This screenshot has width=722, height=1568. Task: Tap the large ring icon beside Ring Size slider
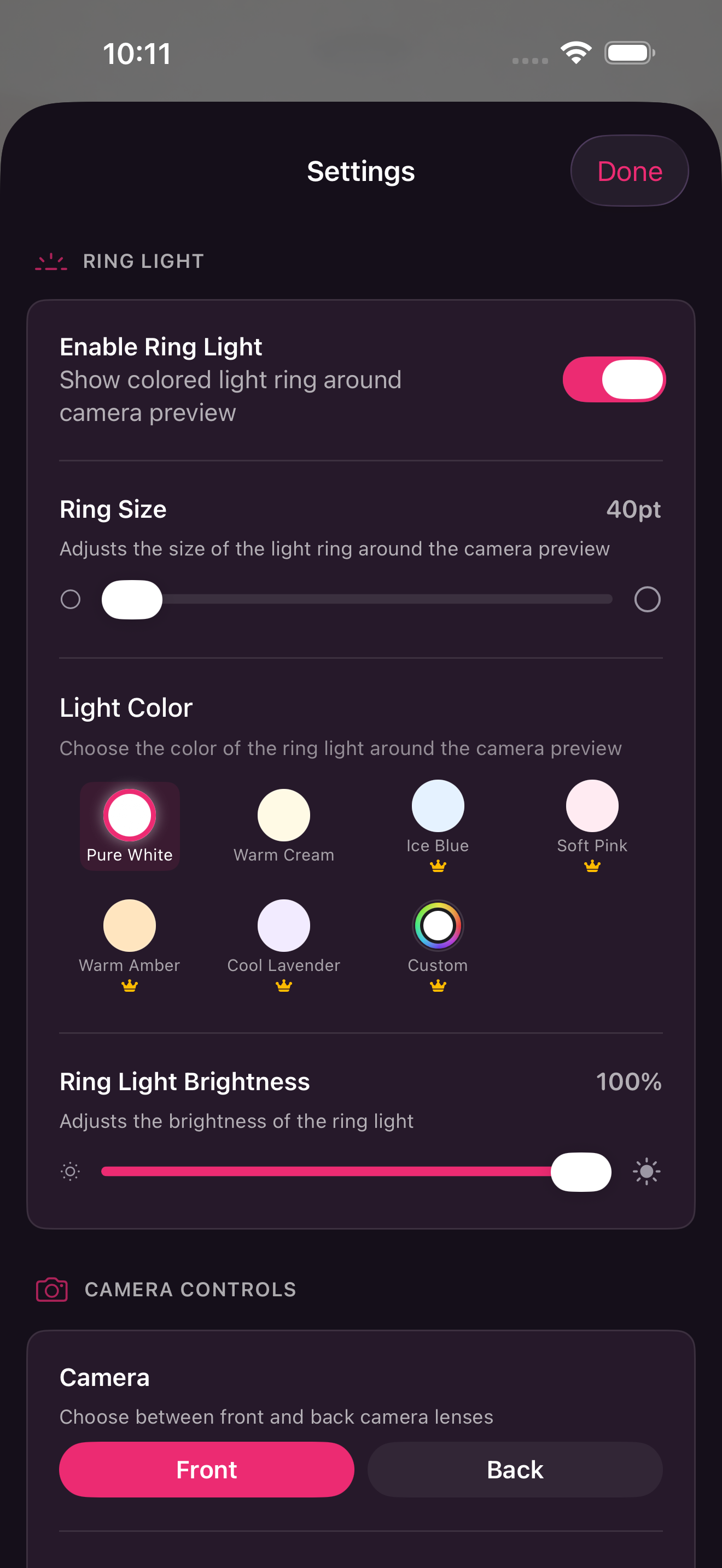click(647, 600)
